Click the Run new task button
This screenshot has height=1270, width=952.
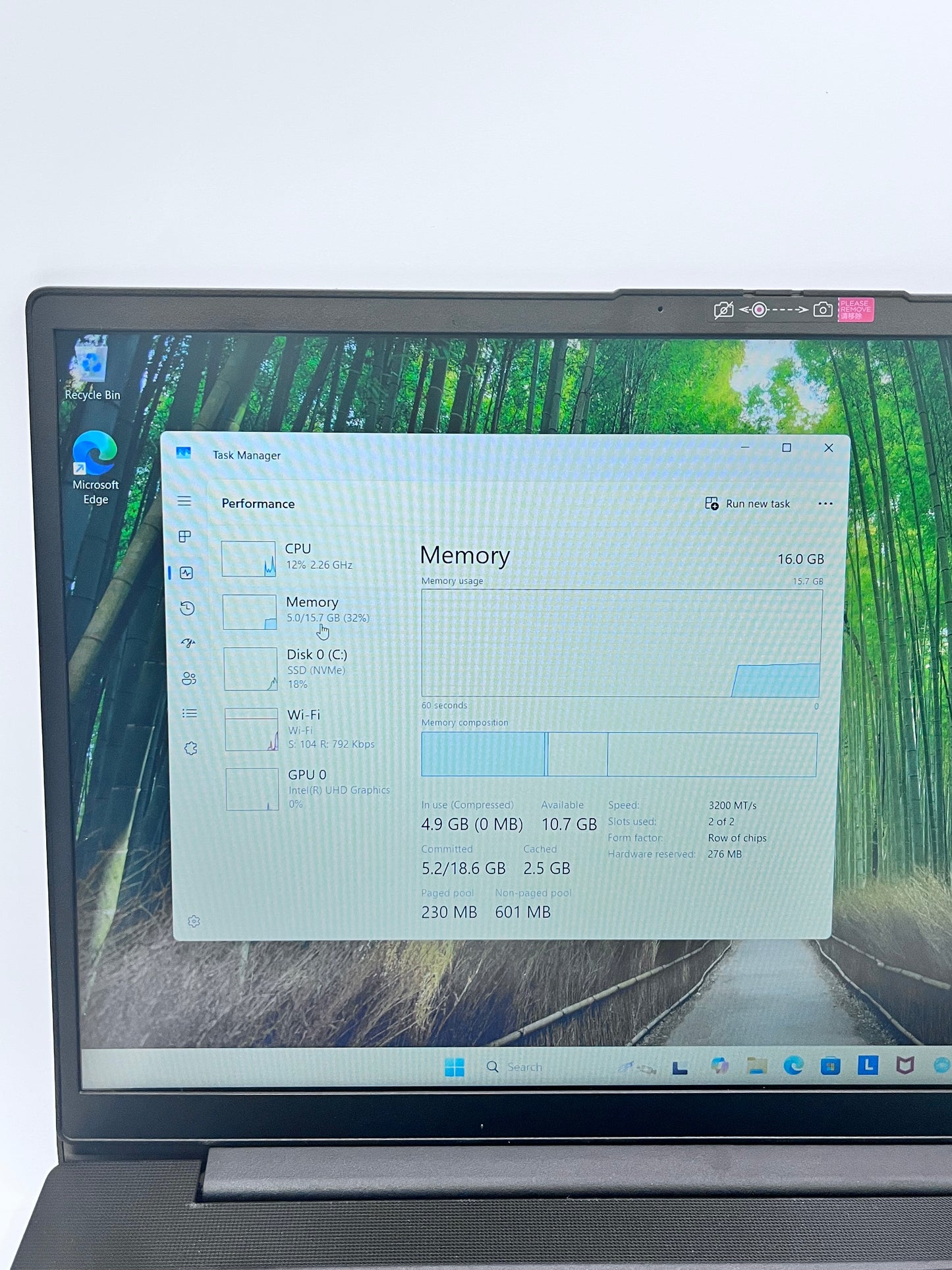[x=747, y=504]
